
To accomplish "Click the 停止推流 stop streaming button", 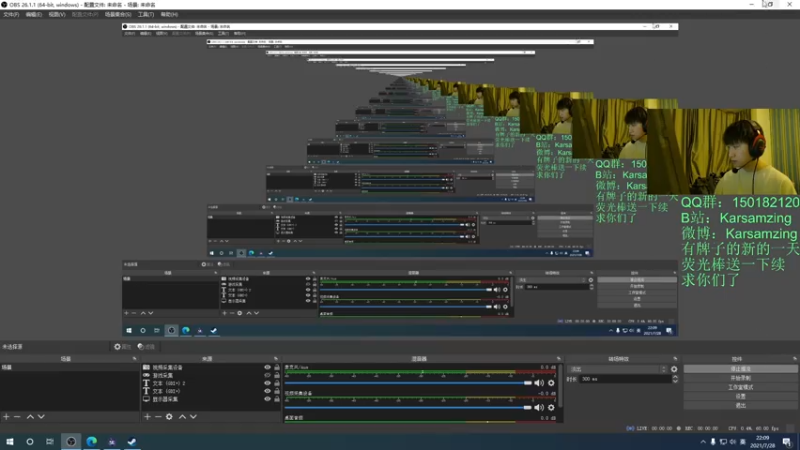I will [740, 369].
